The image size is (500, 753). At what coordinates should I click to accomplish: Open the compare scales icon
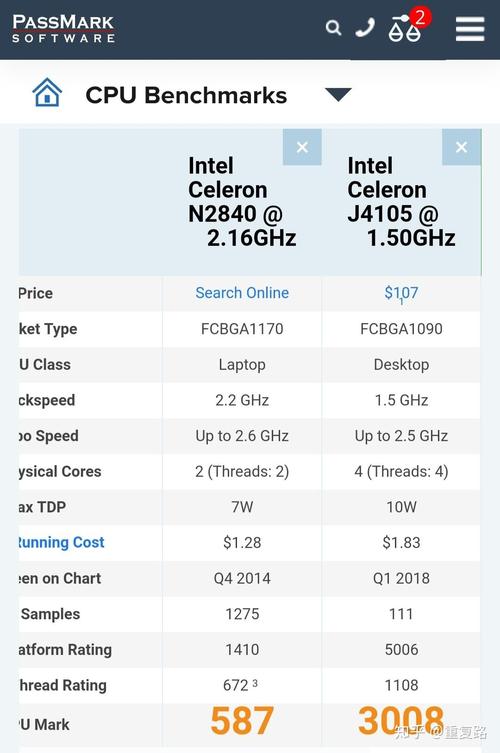tap(404, 29)
